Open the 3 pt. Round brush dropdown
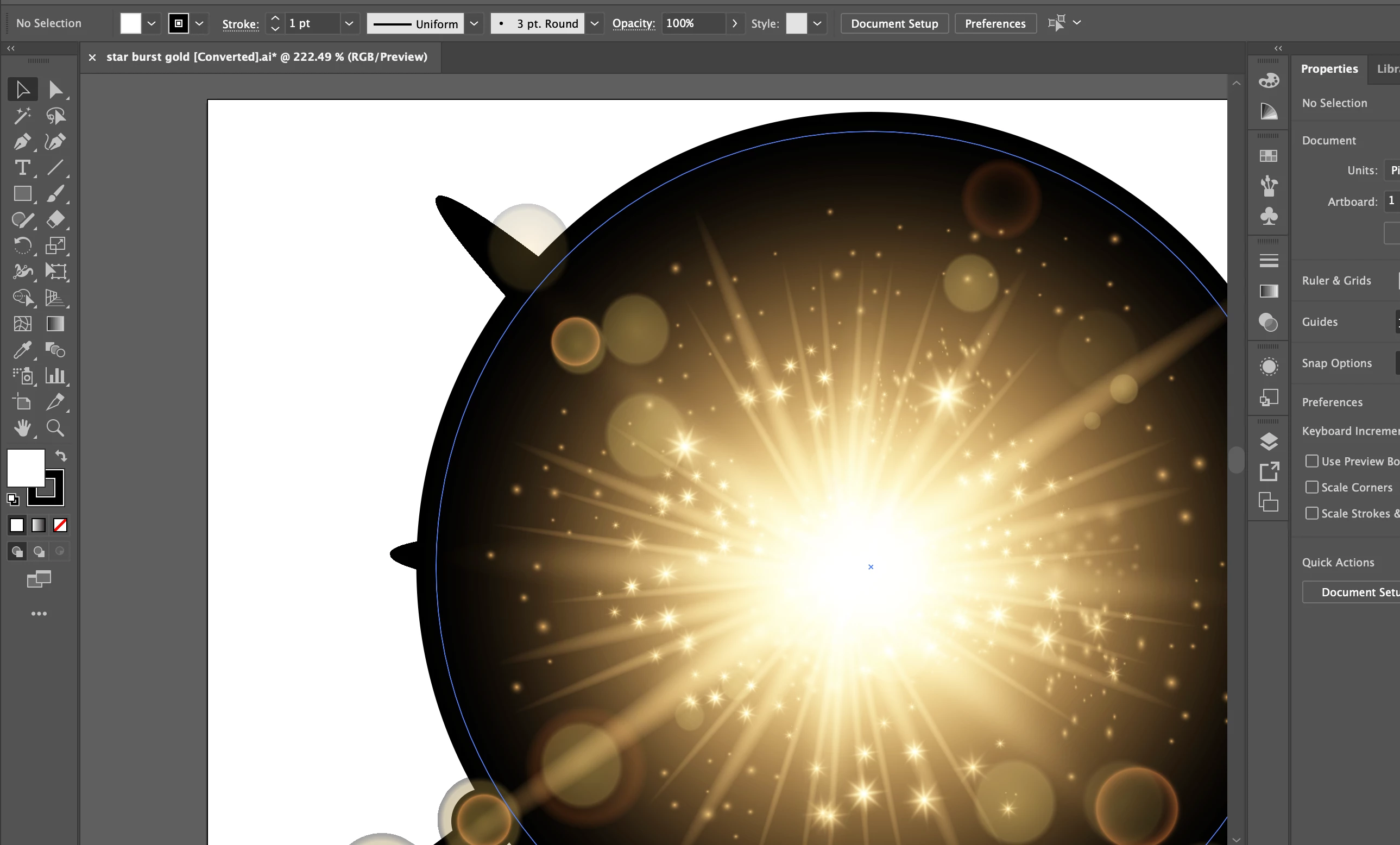The height and width of the screenshot is (845, 1400). click(594, 23)
